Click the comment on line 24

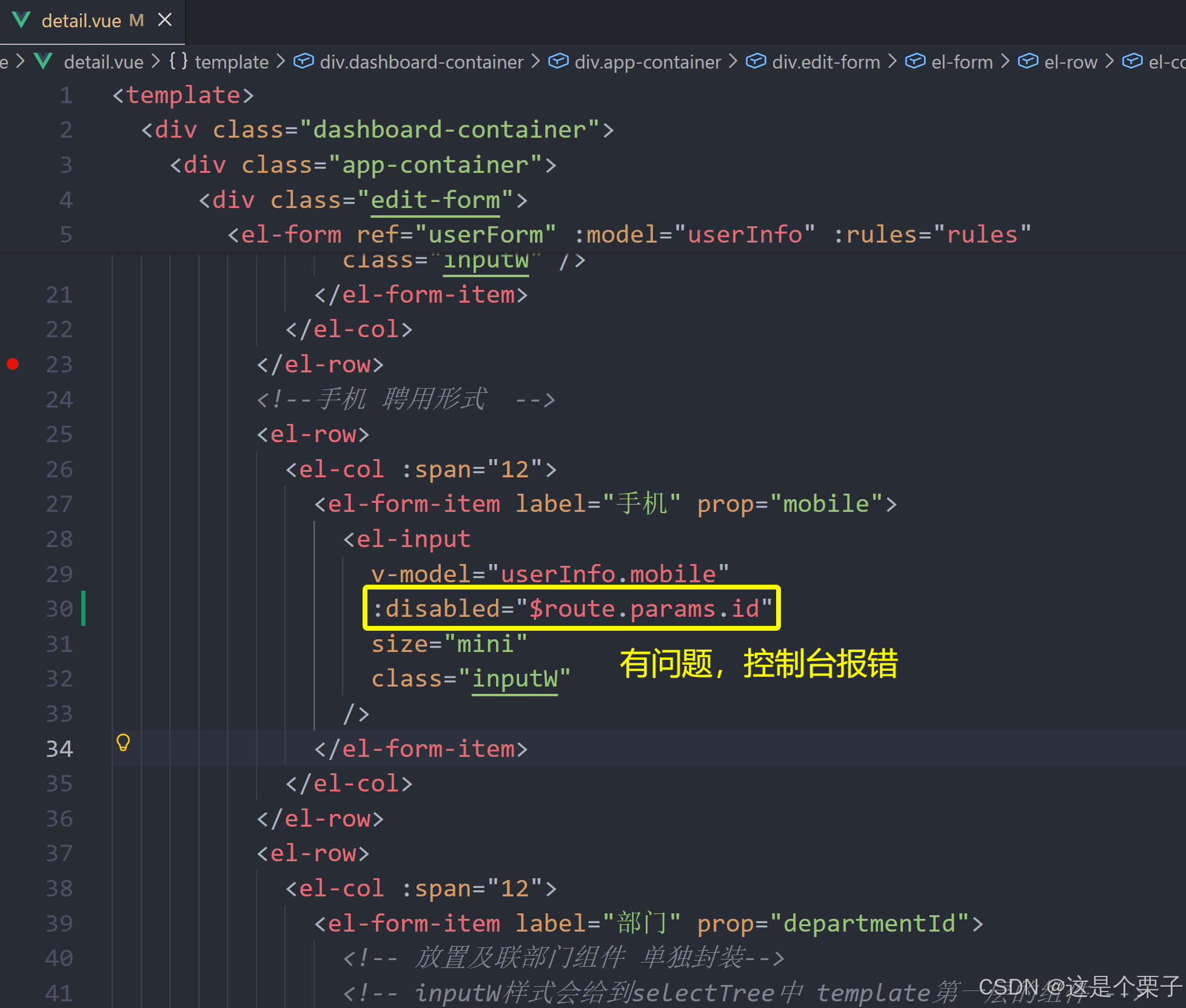(x=406, y=400)
